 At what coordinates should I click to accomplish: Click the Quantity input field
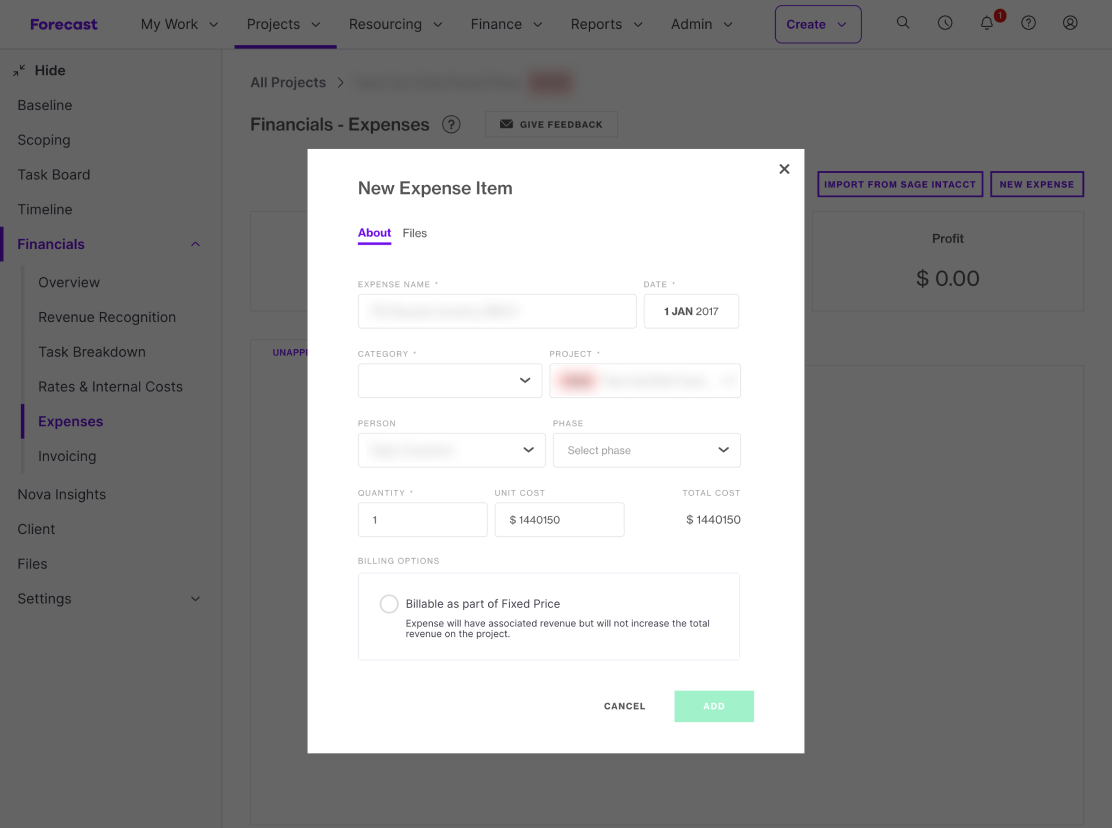tap(423, 520)
